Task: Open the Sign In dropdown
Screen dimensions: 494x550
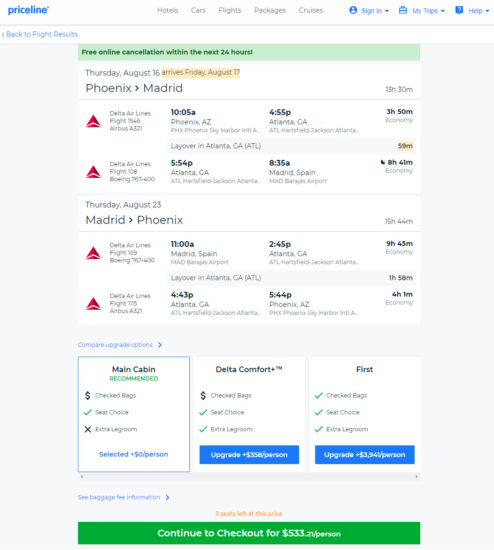Action: point(369,11)
